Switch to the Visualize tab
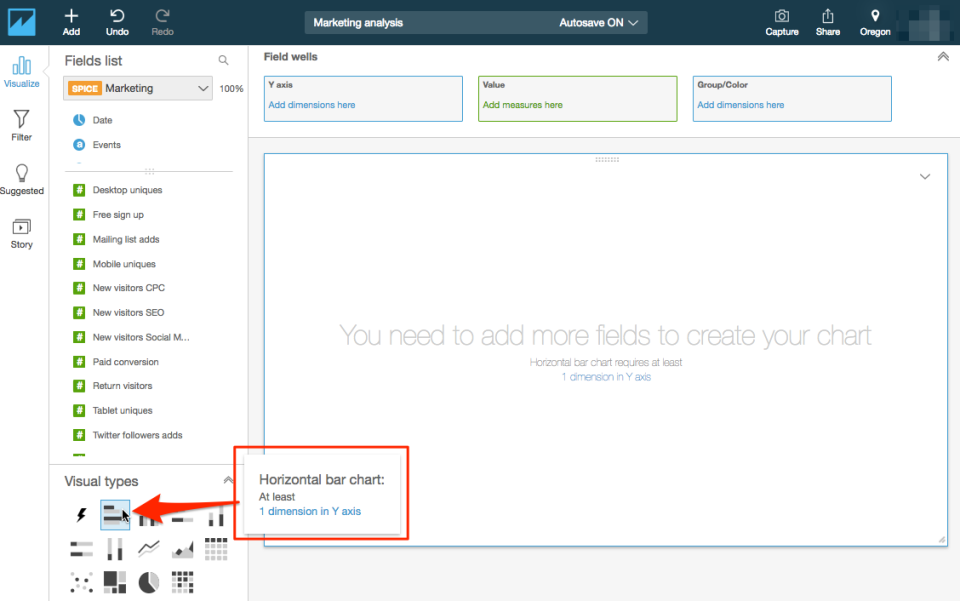 tap(21, 70)
